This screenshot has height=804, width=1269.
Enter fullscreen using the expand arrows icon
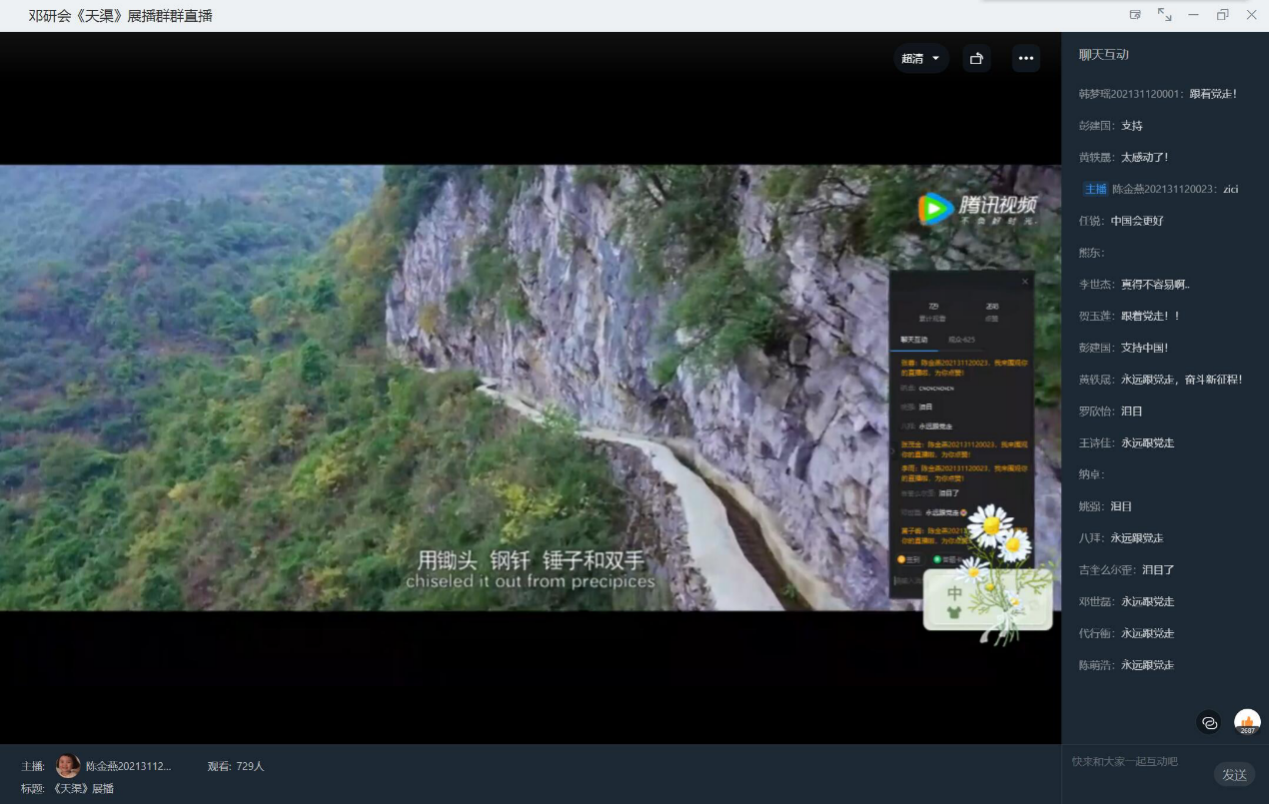(1164, 15)
